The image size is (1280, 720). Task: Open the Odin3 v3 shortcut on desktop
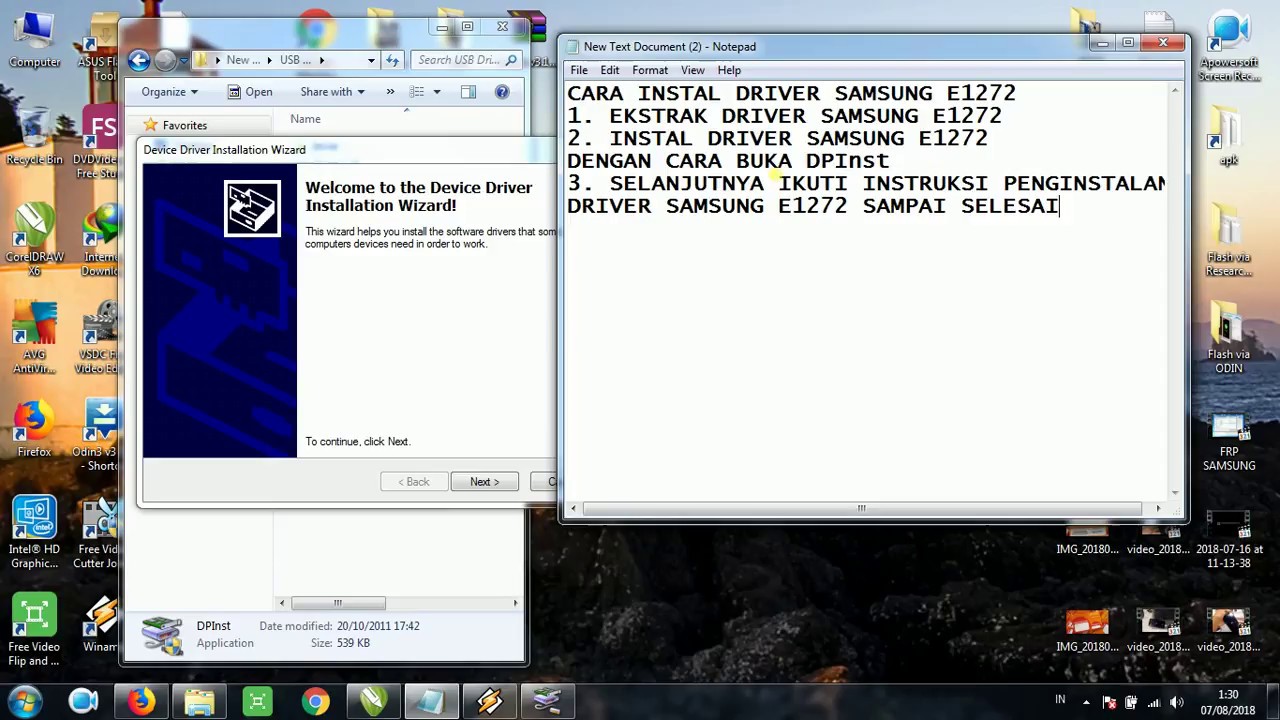click(x=100, y=435)
